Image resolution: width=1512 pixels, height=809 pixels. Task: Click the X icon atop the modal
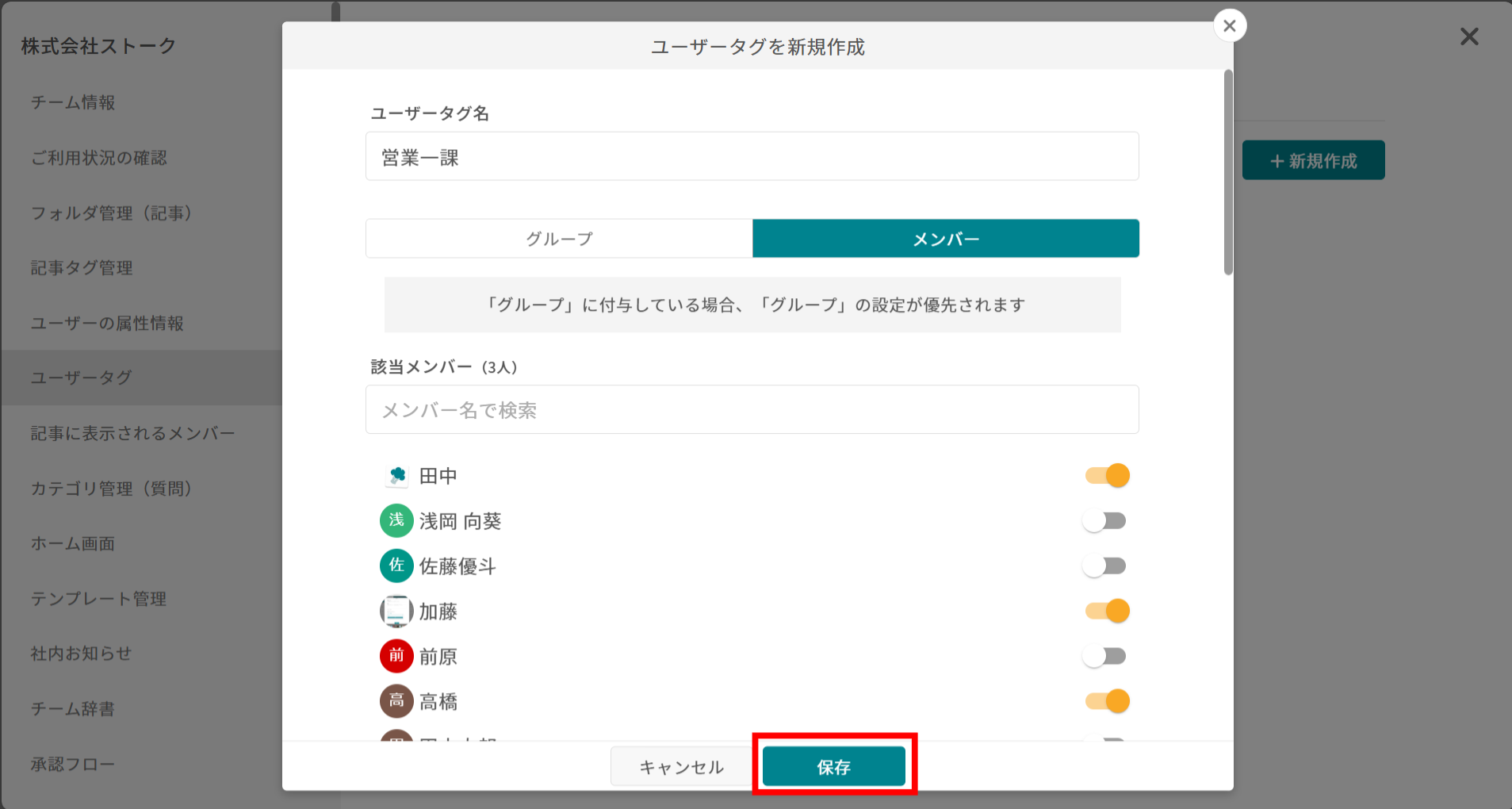click(1230, 25)
